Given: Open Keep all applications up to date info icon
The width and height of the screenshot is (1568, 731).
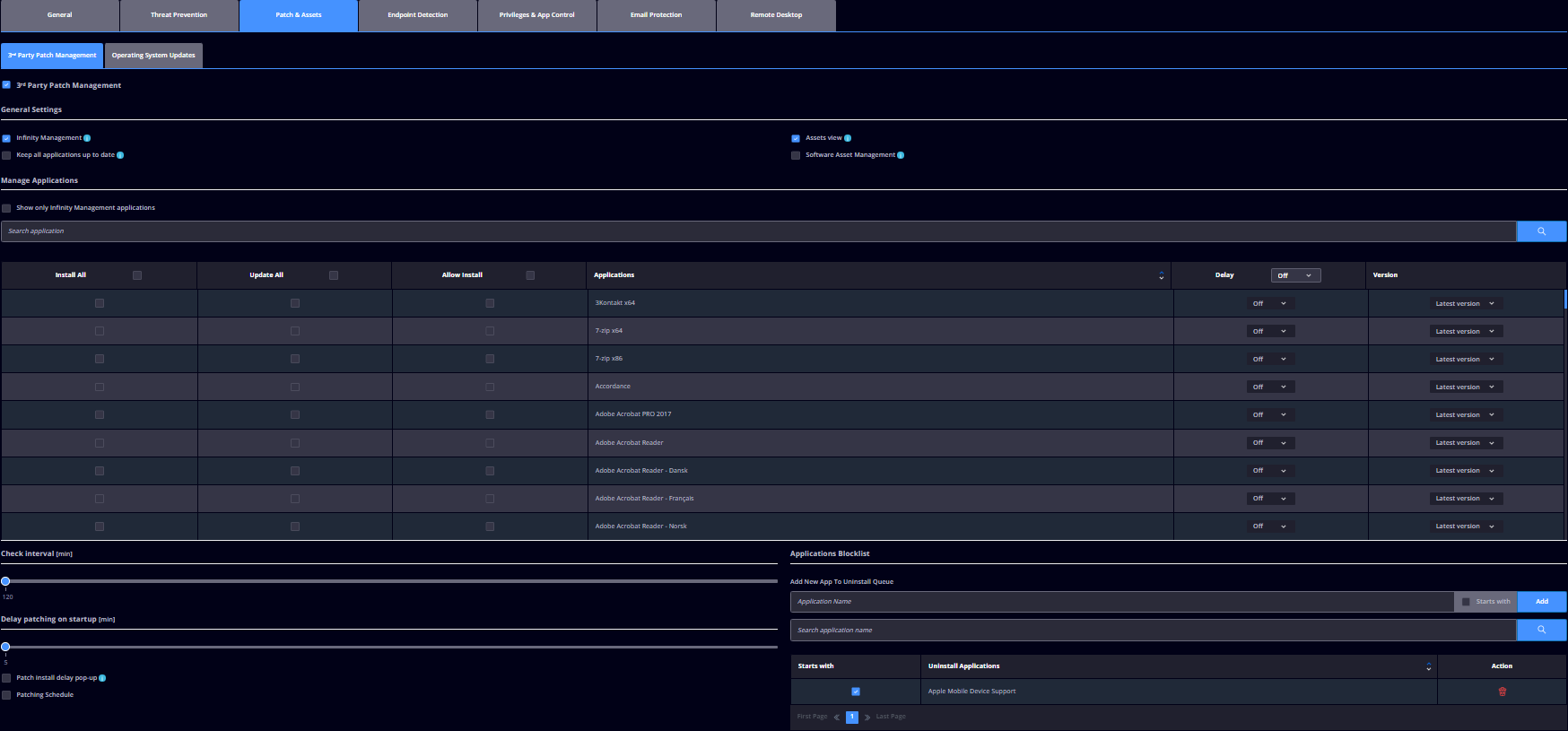Looking at the screenshot, I should (120, 155).
